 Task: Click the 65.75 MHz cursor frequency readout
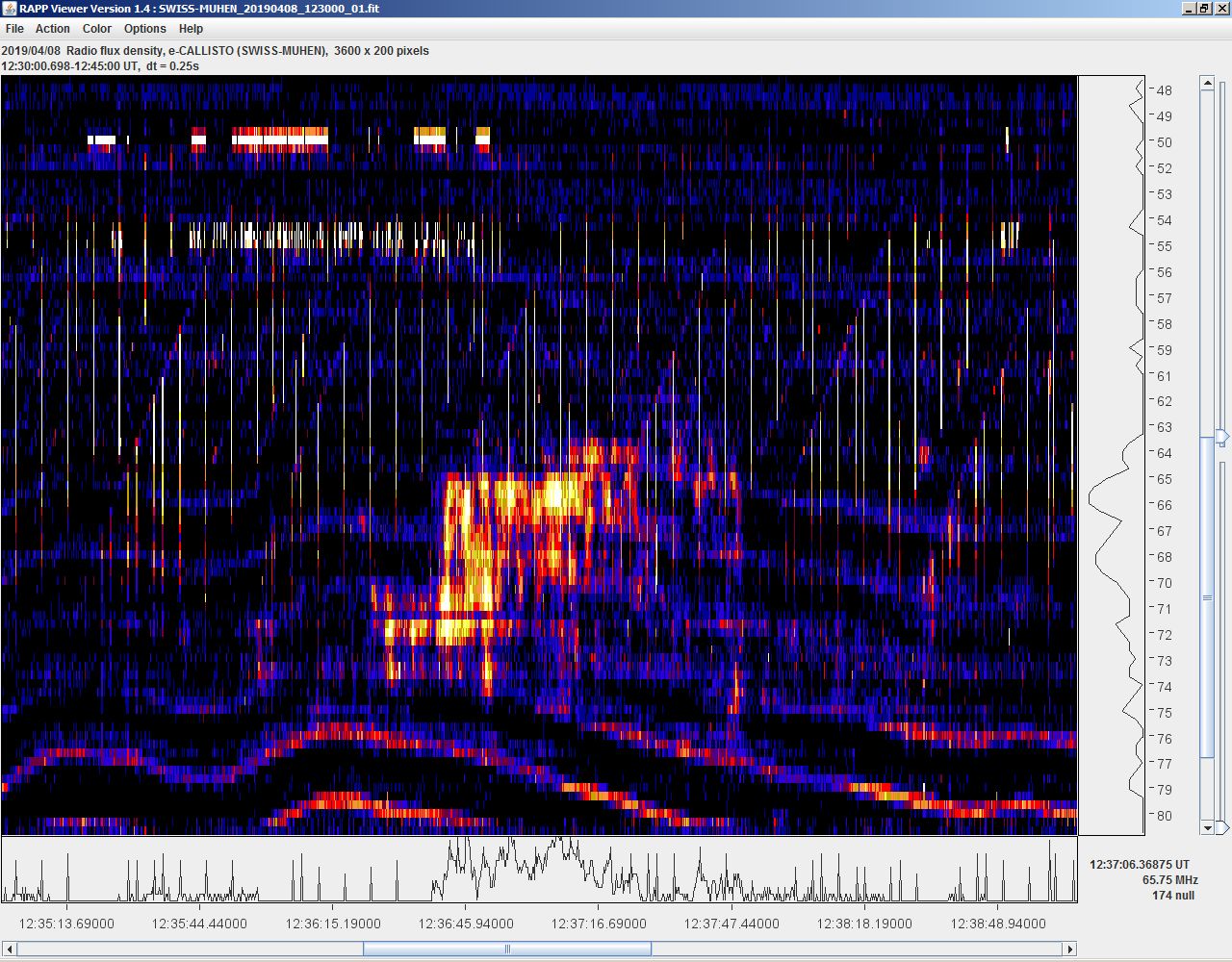(x=1170, y=880)
